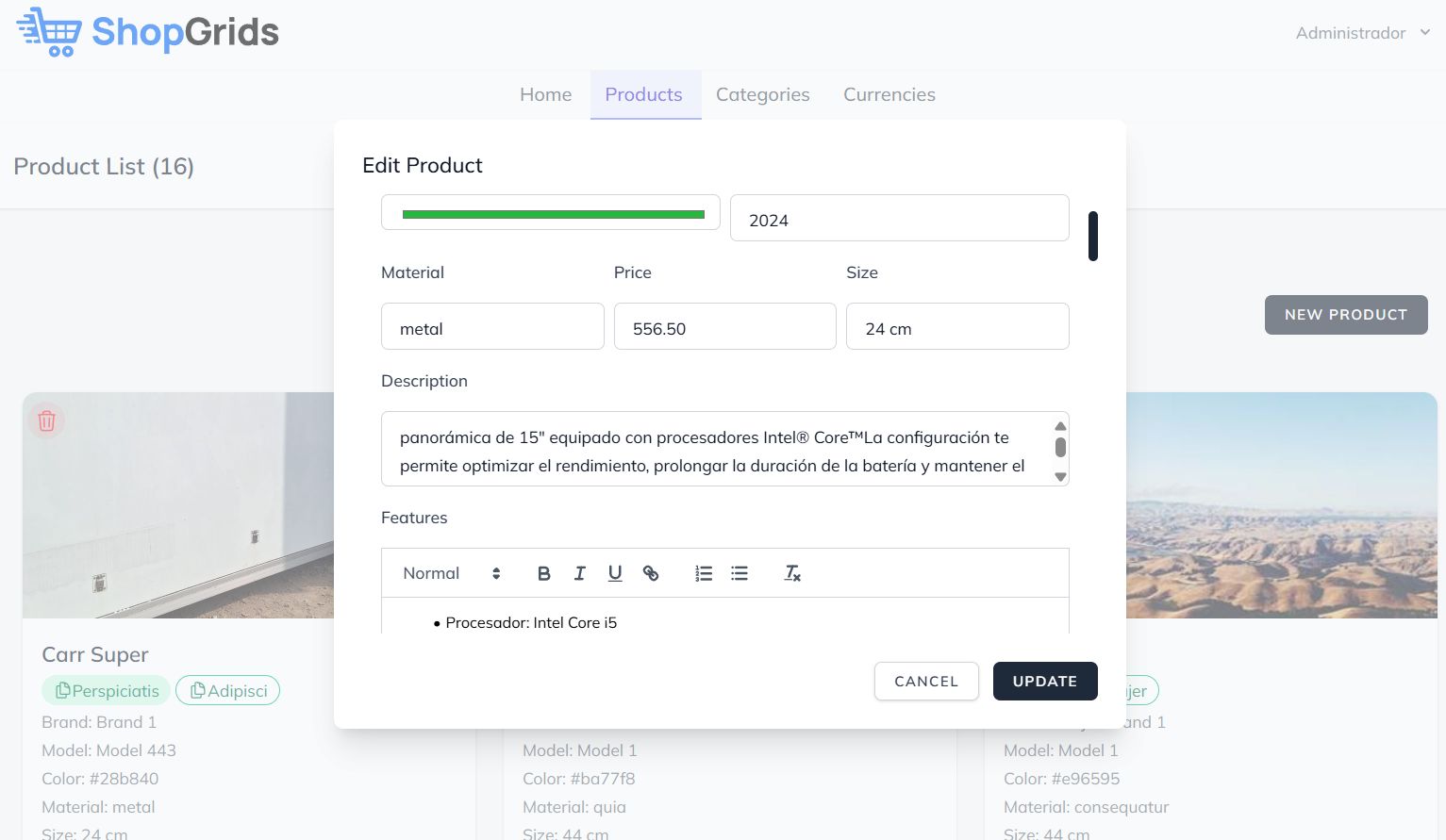Insert a link in Features editor
The height and width of the screenshot is (840, 1446).
651,573
